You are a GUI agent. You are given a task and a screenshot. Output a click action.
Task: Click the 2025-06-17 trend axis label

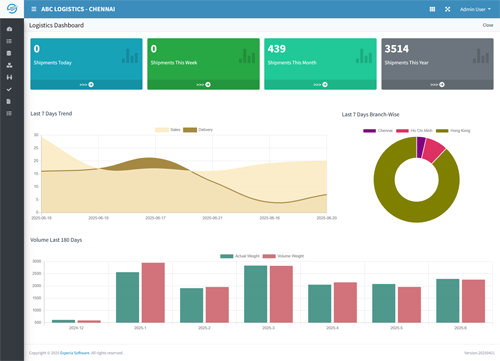(155, 218)
